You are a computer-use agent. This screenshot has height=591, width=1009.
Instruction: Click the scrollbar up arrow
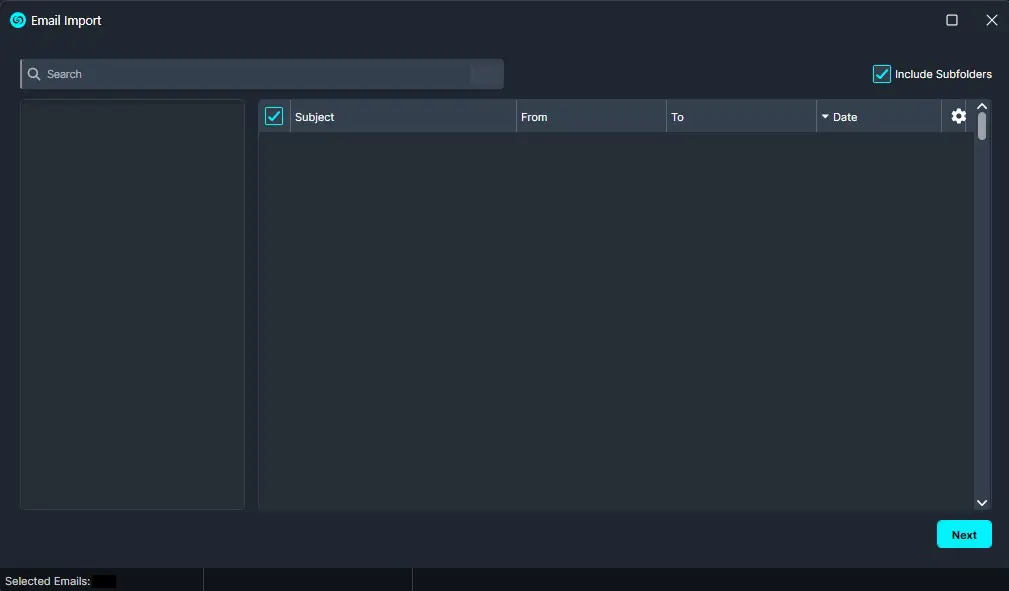click(x=982, y=106)
